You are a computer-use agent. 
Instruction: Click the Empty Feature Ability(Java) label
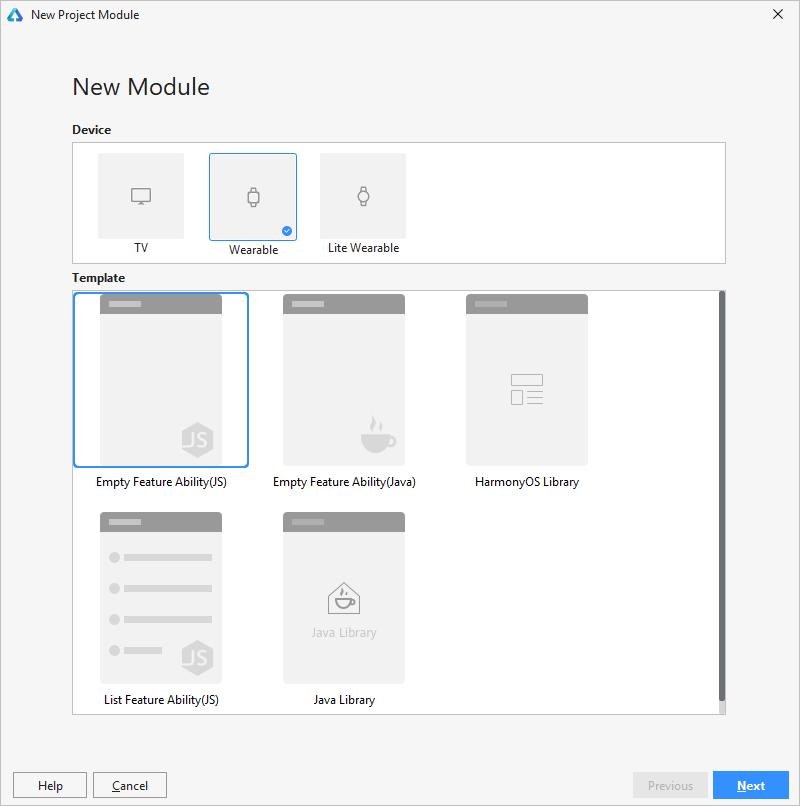344,482
